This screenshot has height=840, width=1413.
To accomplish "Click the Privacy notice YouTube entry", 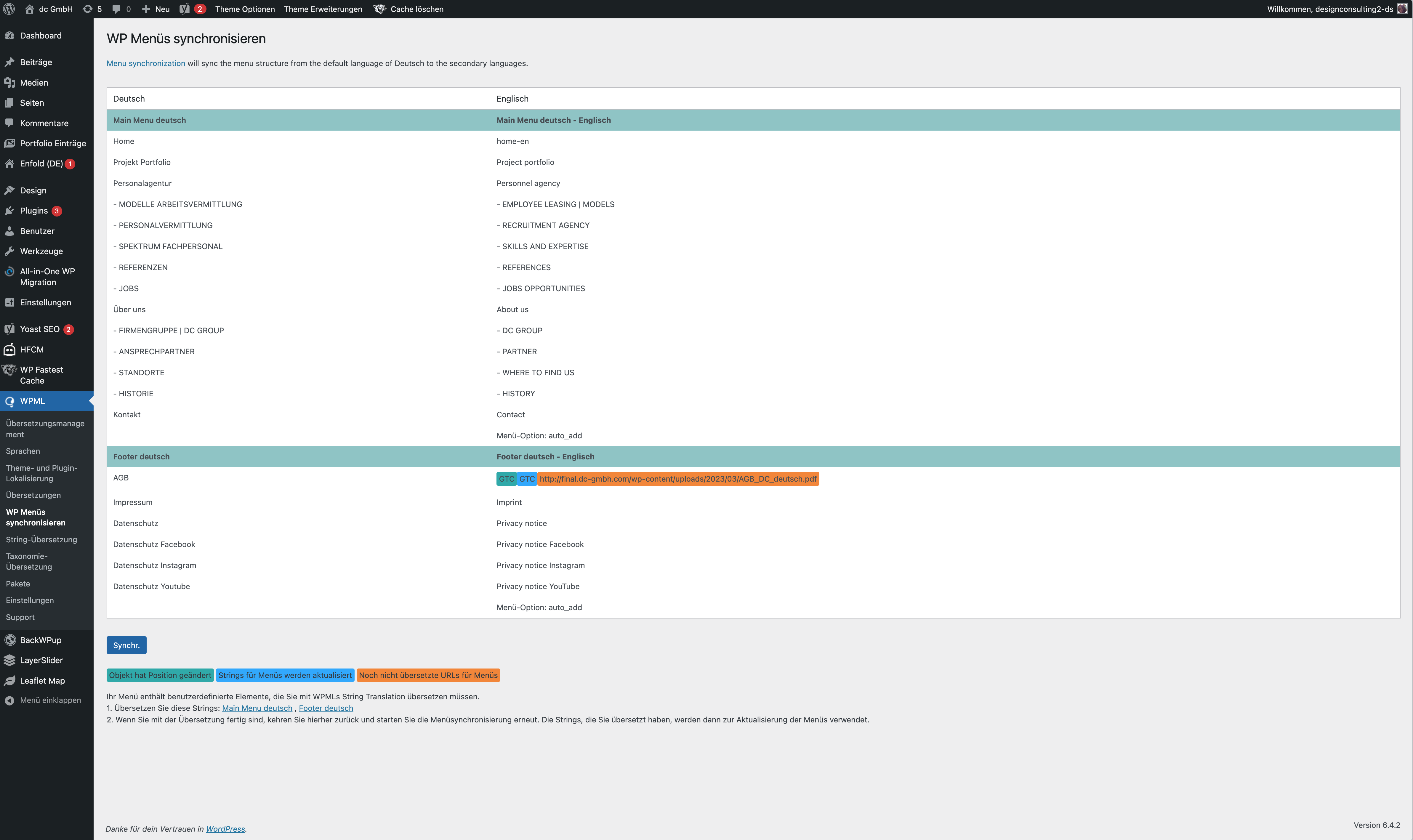I will (x=538, y=586).
